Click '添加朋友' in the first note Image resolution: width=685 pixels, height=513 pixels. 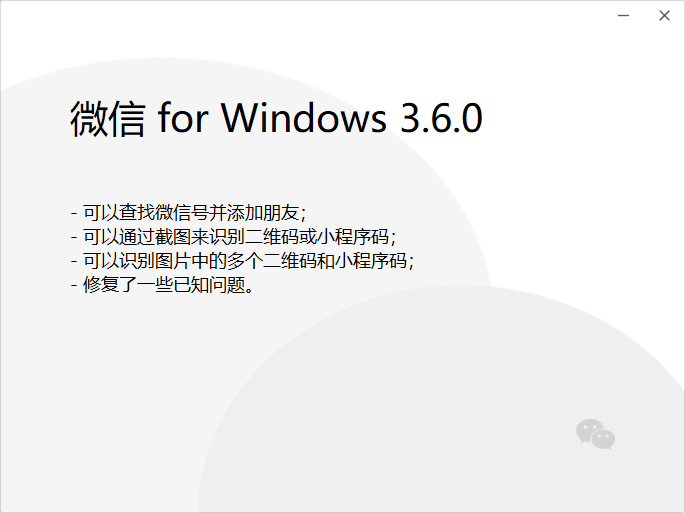[263, 213]
